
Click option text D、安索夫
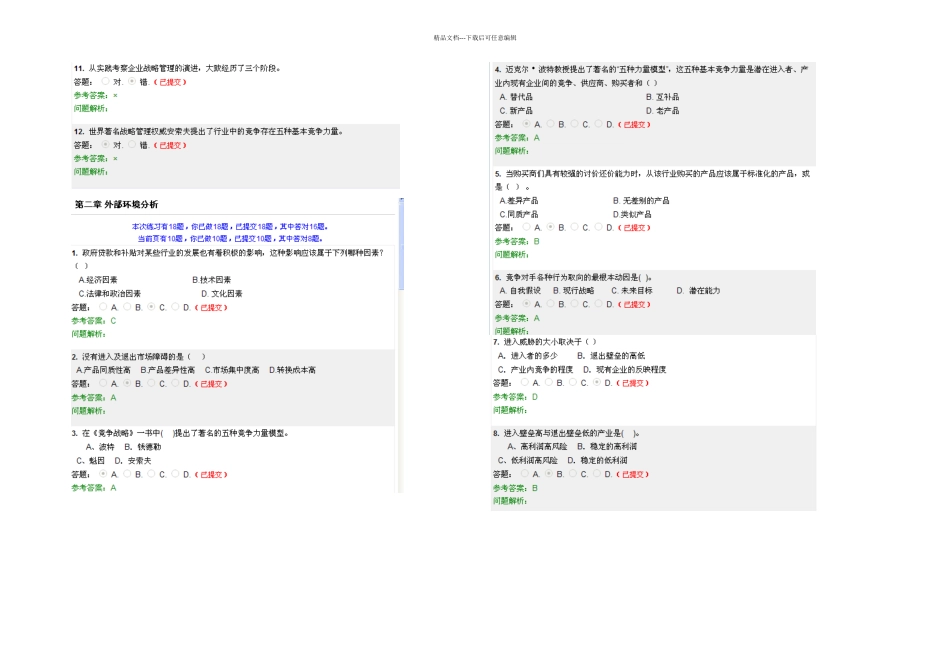133,461
